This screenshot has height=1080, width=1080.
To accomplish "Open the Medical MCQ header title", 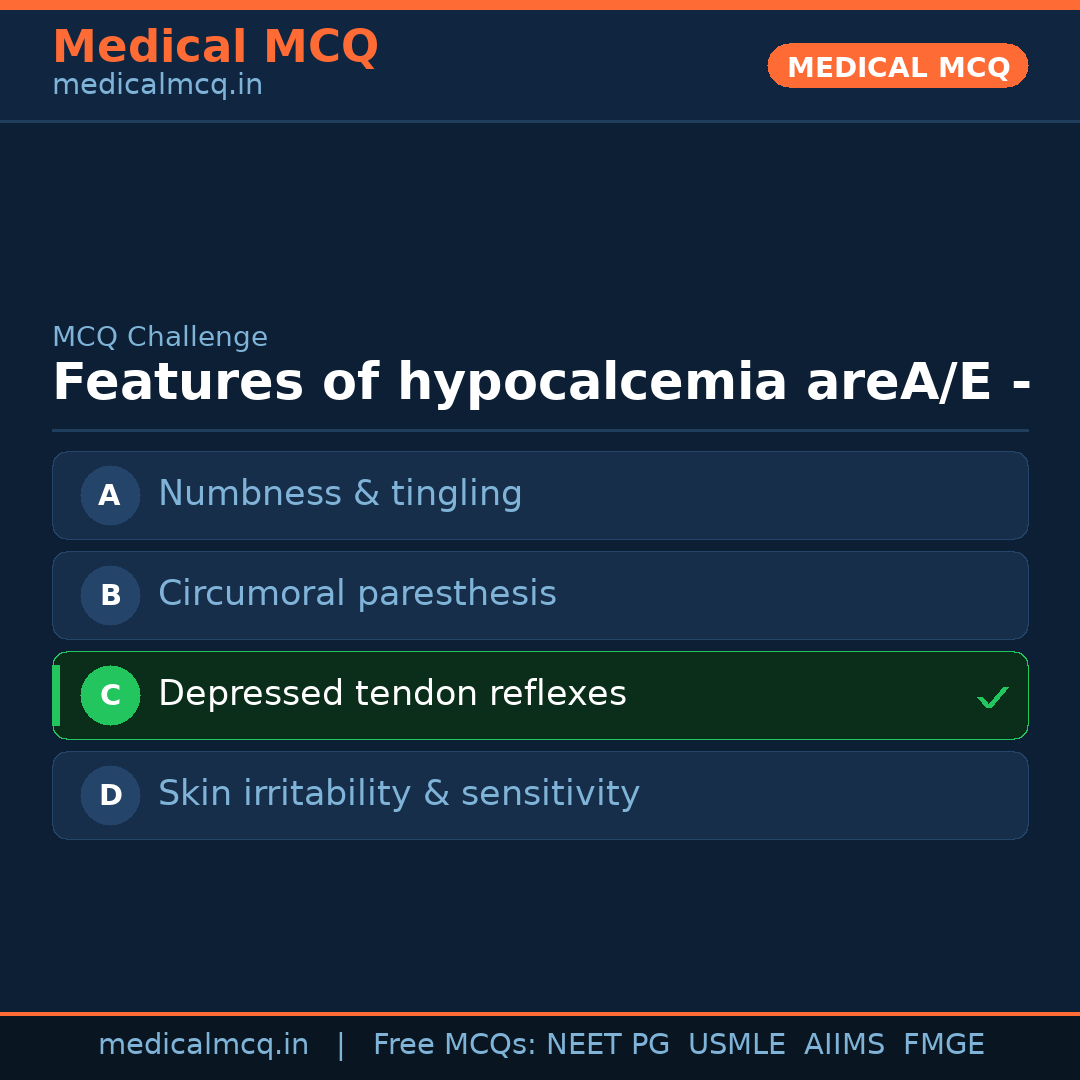I will [215, 47].
